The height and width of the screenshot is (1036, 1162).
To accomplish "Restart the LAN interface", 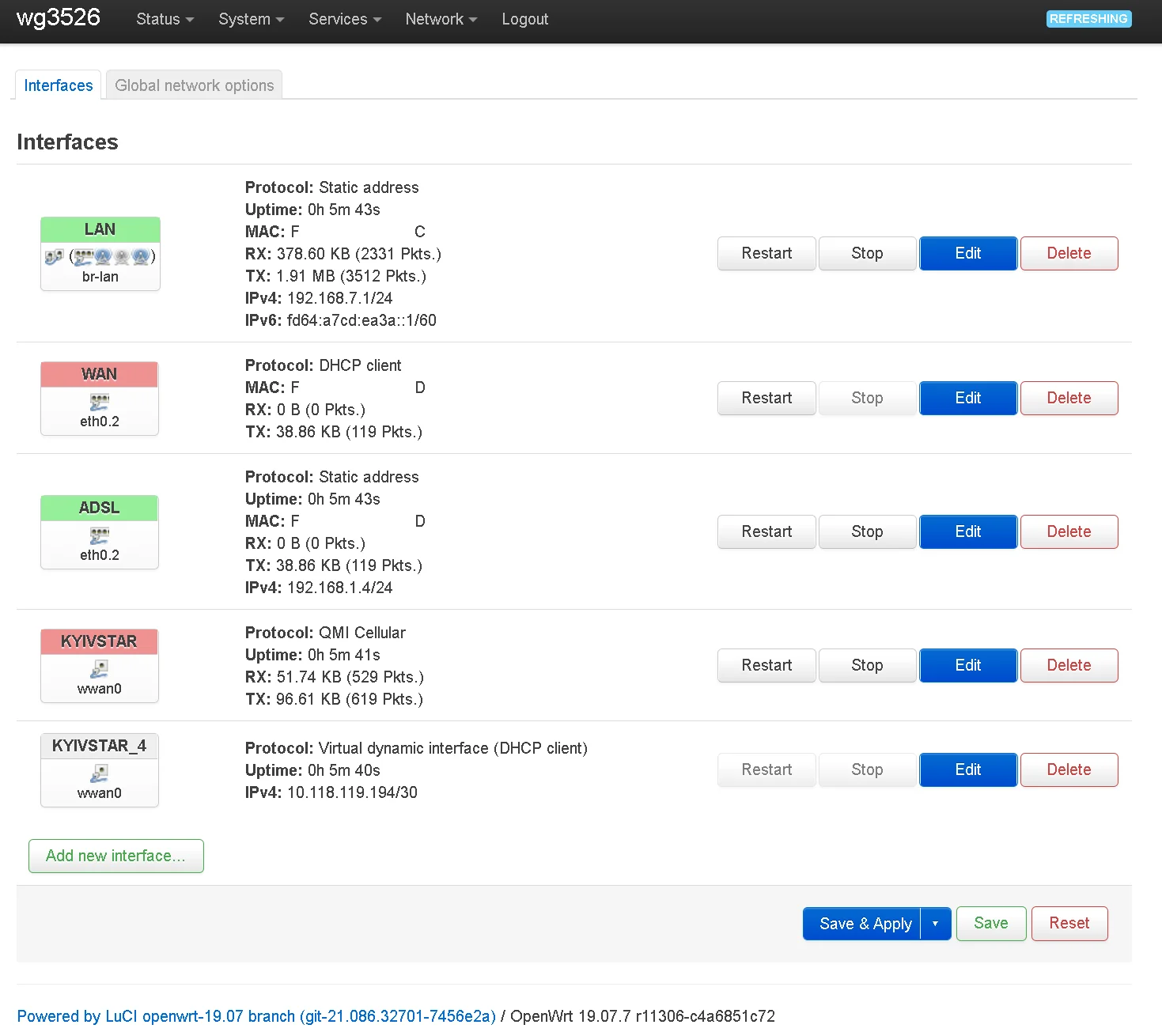I will tap(766, 253).
